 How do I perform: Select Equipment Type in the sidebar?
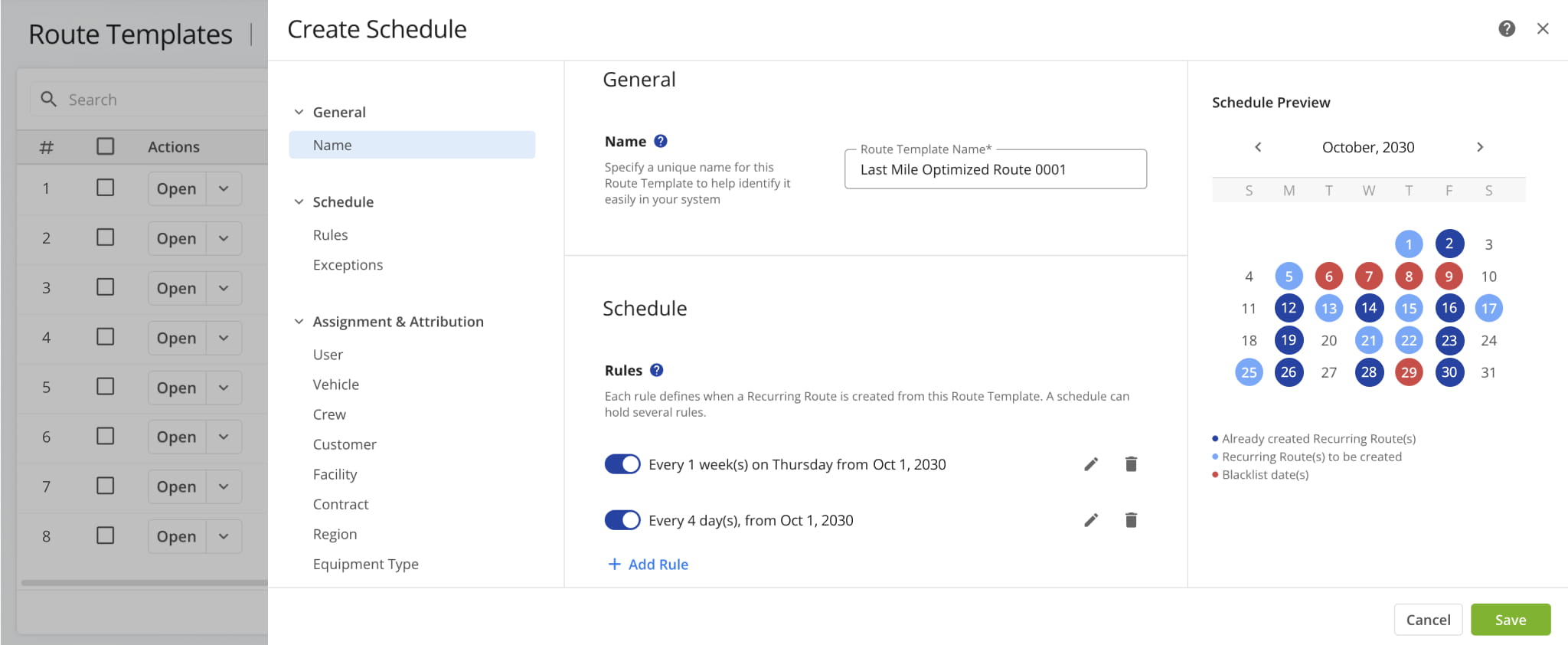(x=365, y=564)
